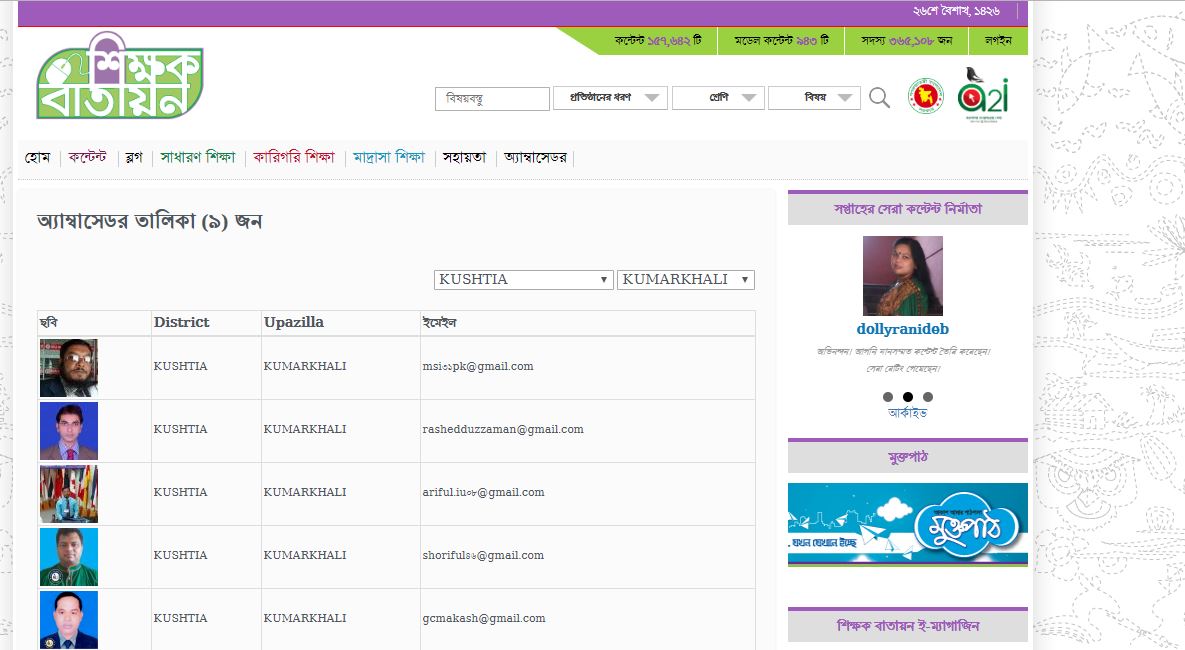Select the third carousel dot
This screenshot has height=650, width=1185.
928,397
